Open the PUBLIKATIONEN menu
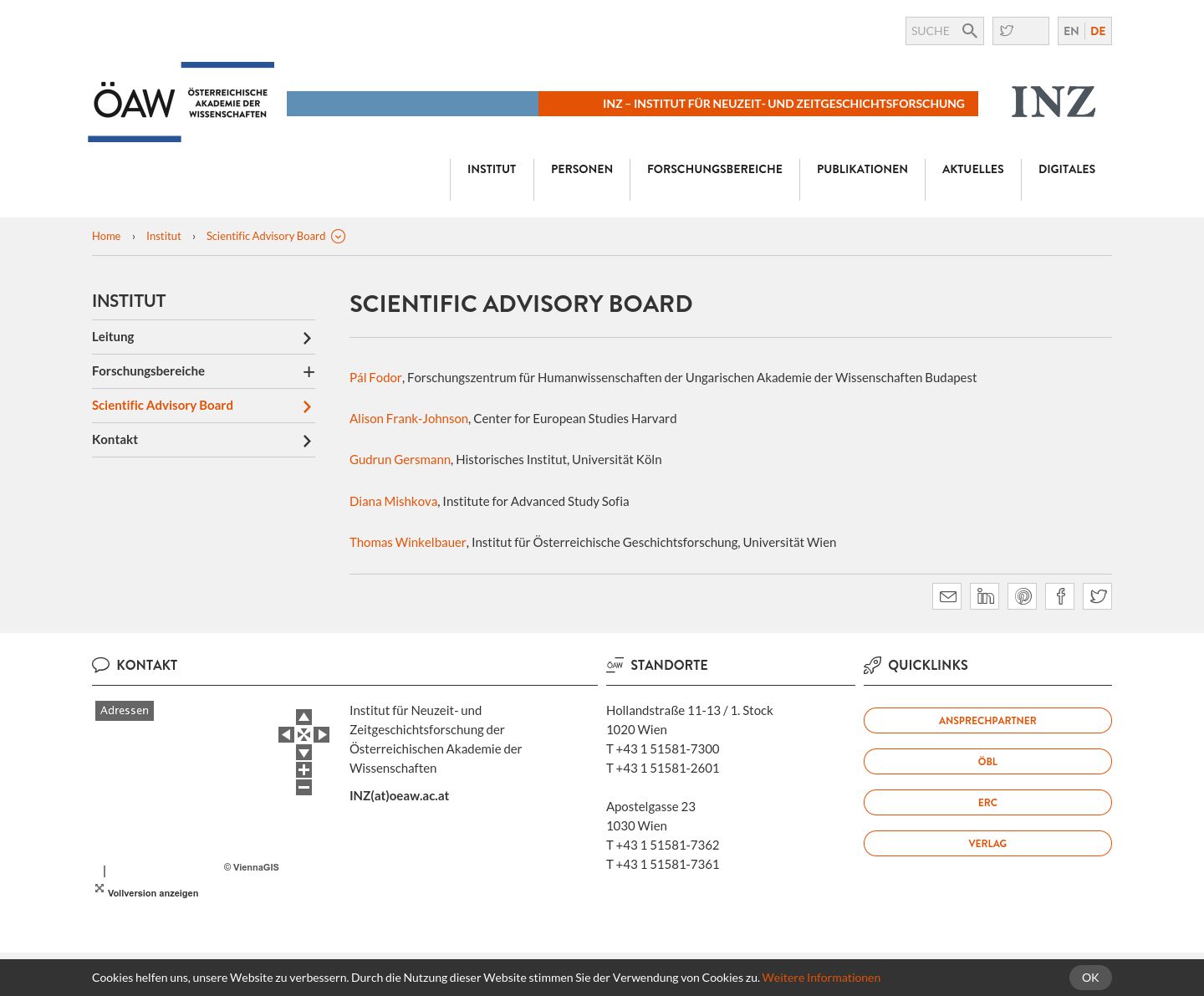The image size is (1204, 996). pos(862,169)
